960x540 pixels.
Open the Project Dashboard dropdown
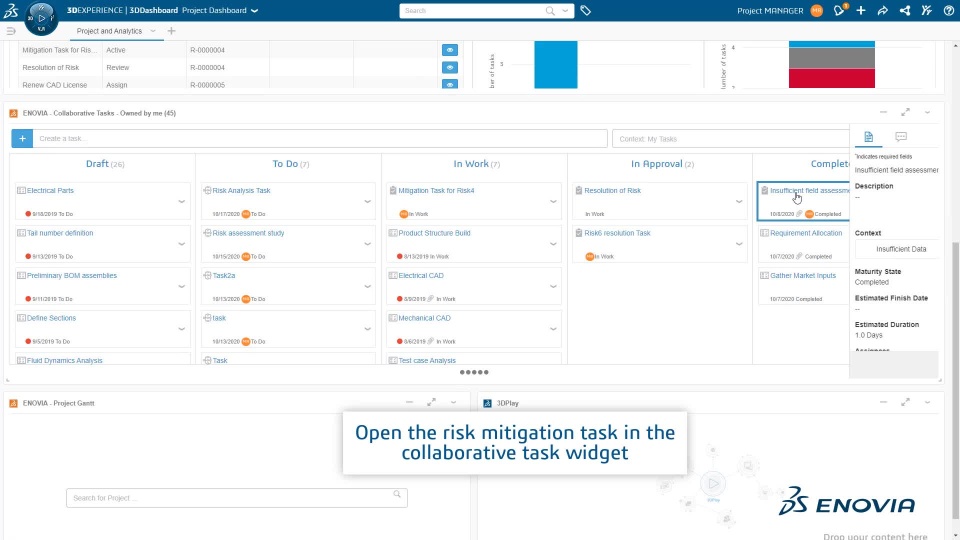[x=255, y=11]
